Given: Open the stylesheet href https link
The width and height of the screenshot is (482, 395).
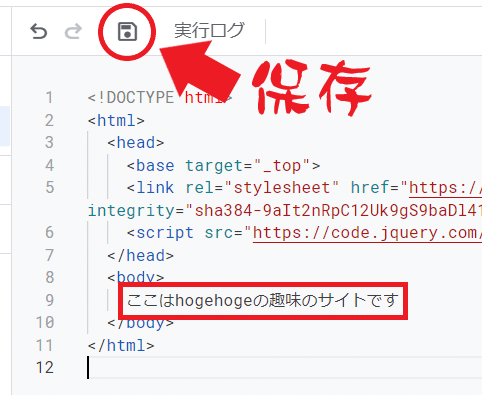Looking at the screenshot, I should pos(445,188).
